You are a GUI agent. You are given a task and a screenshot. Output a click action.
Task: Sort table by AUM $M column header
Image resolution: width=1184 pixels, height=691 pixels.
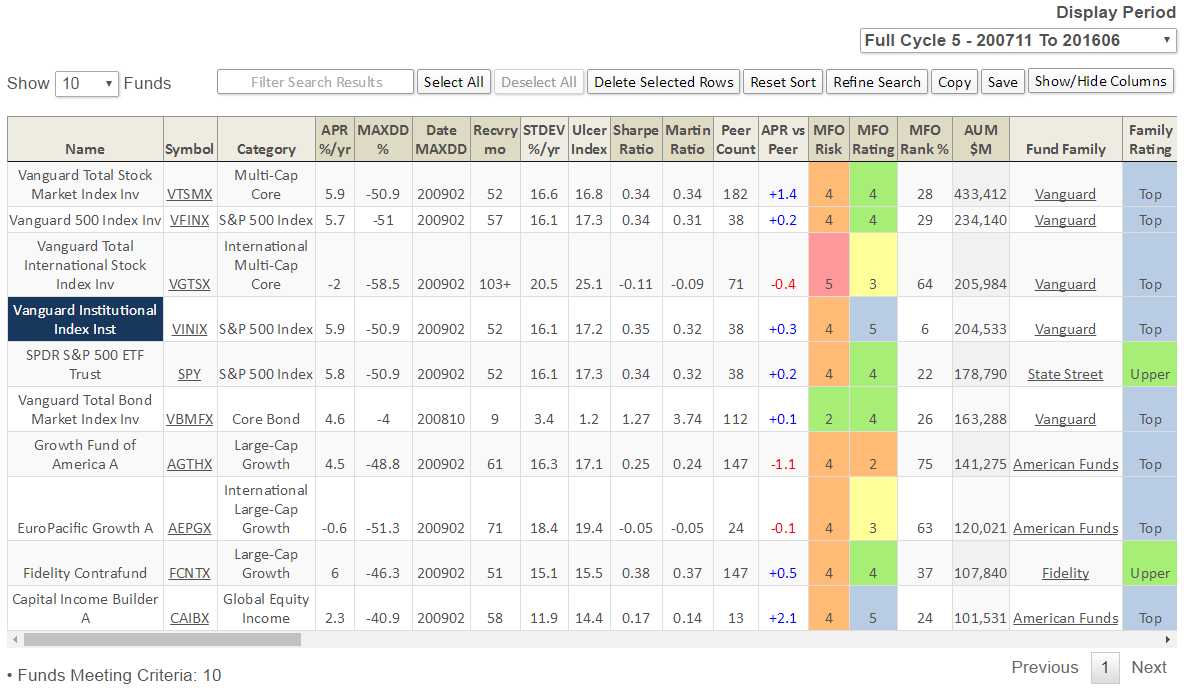980,139
